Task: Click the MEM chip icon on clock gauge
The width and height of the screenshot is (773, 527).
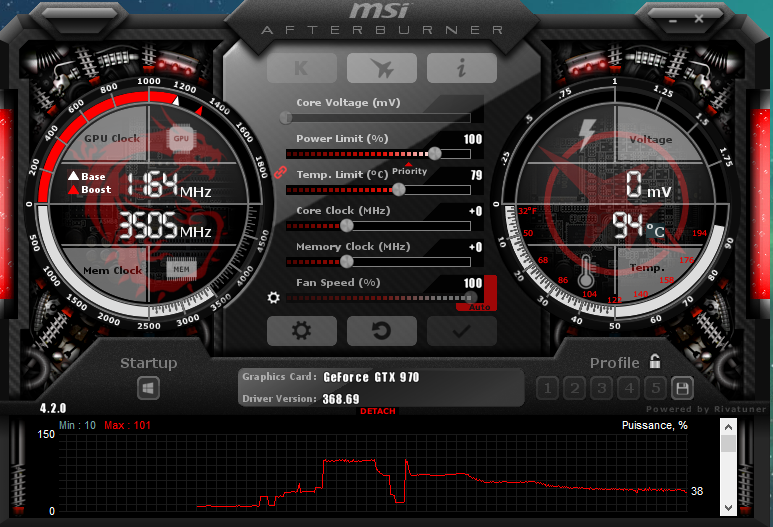Action: [181, 269]
